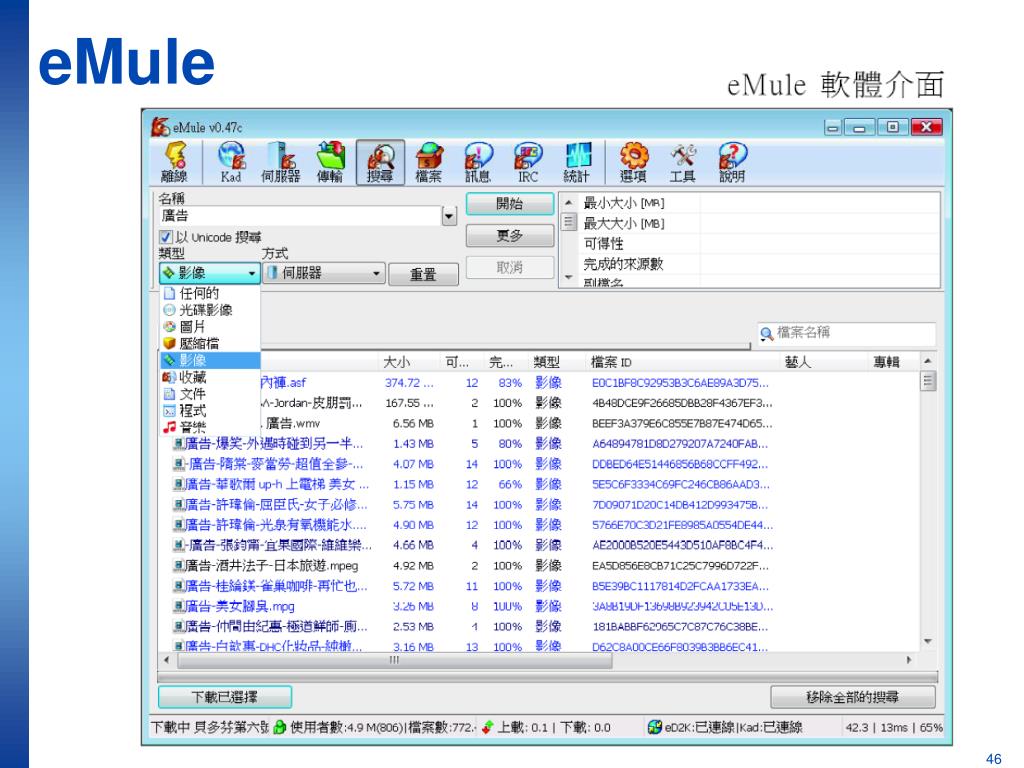Viewport: 1024px width, 768px height.
Task: Choose 程式 in the type list
Action: pos(210,411)
